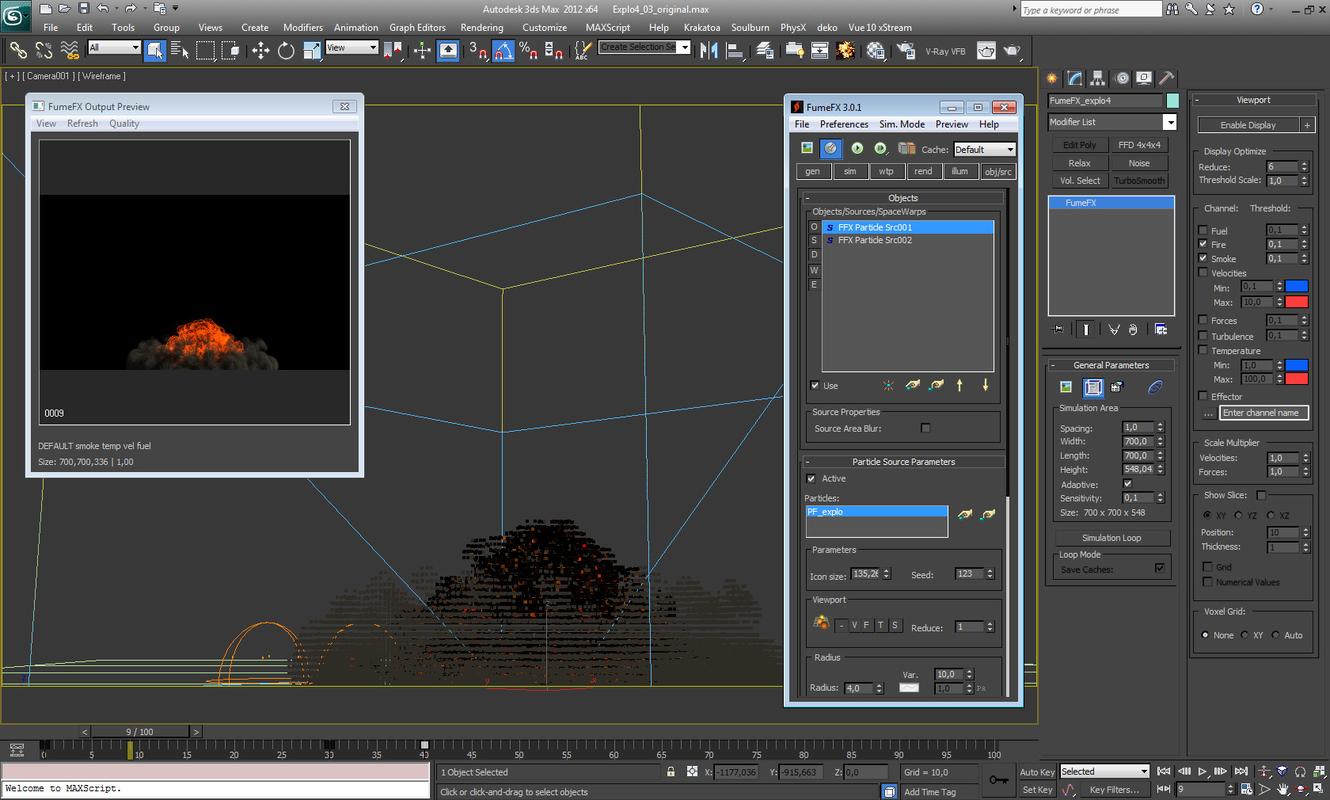
Task: Switch to the rend tab in FumeFX
Action: tap(923, 171)
